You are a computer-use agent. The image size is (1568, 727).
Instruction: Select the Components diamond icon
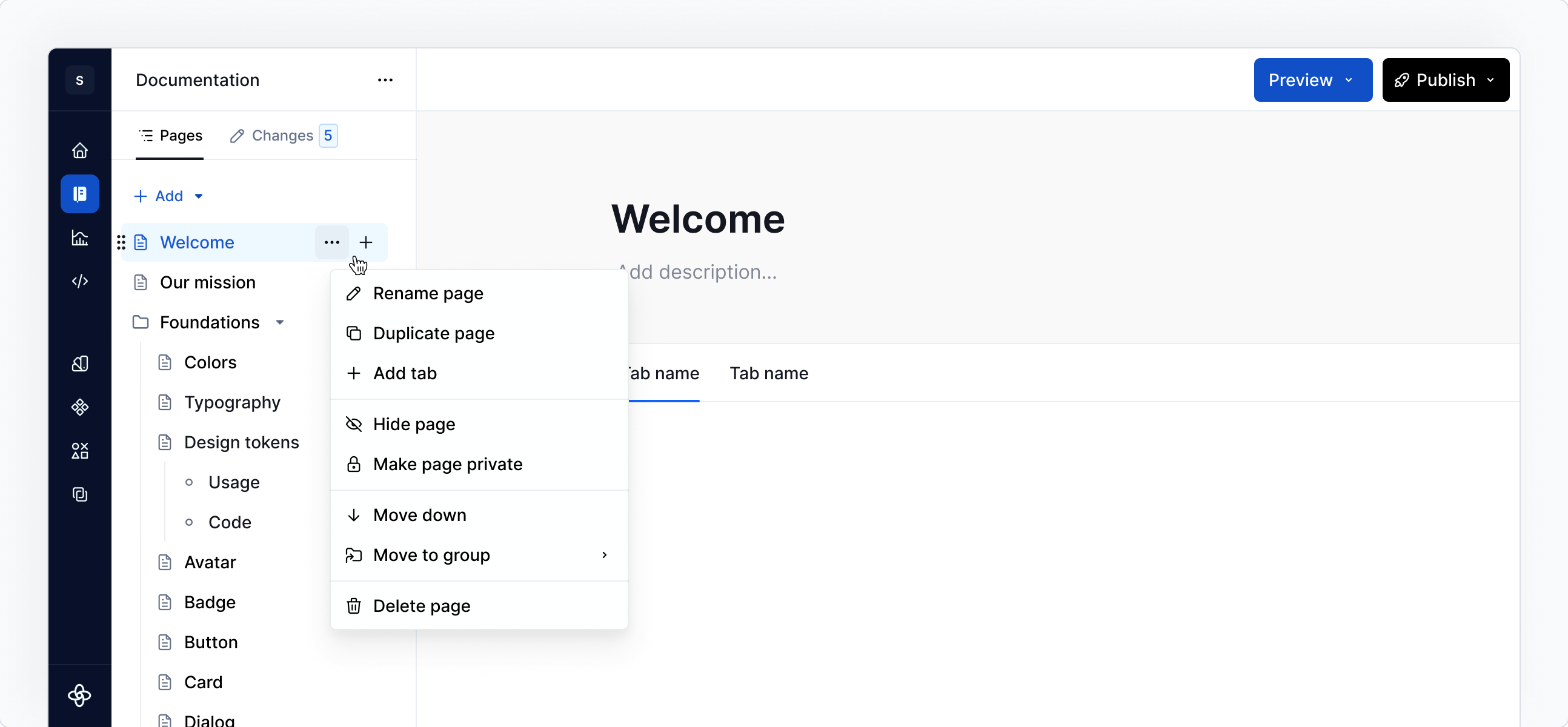(80, 407)
